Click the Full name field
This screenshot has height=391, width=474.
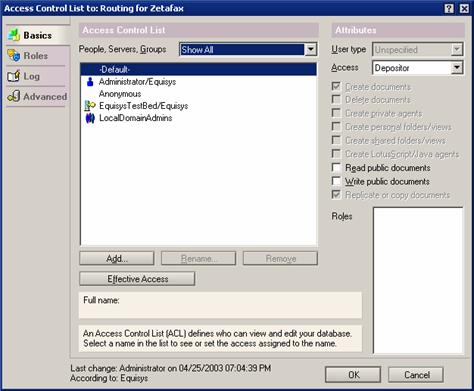220,305
